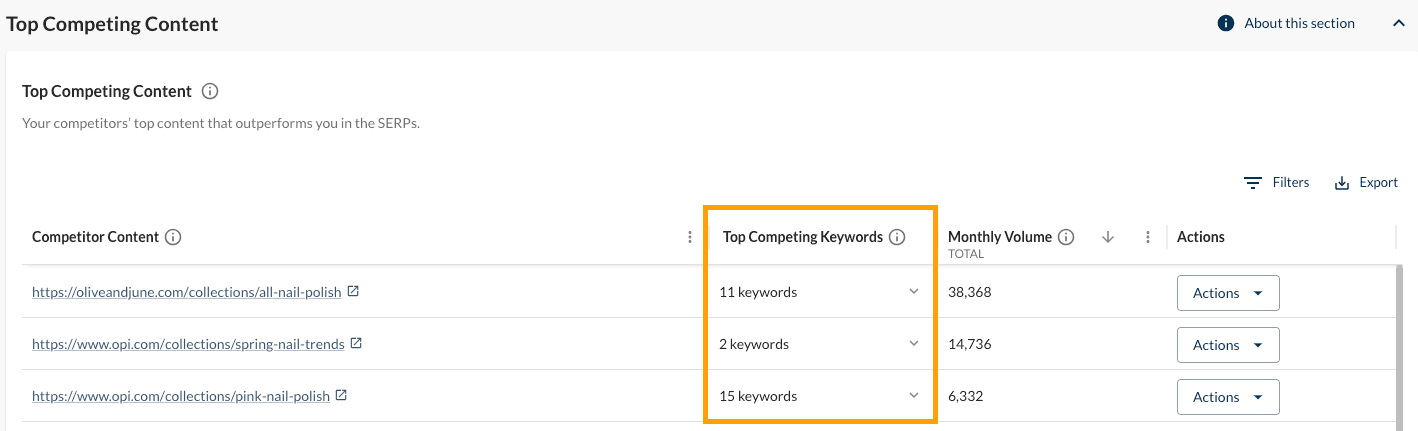Open Actions menu for pink-nail-polish row

tap(1228, 397)
